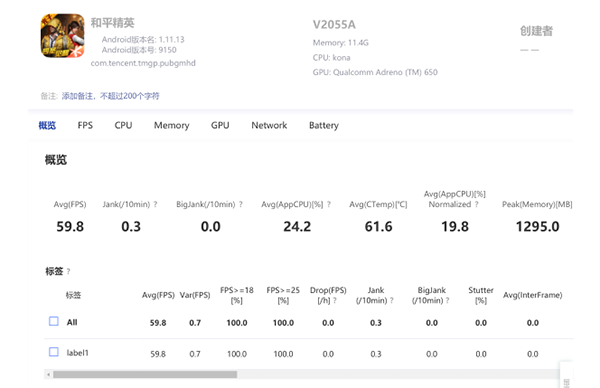
Task: Switch to the FPS tab
Action: (x=85, y=126)
